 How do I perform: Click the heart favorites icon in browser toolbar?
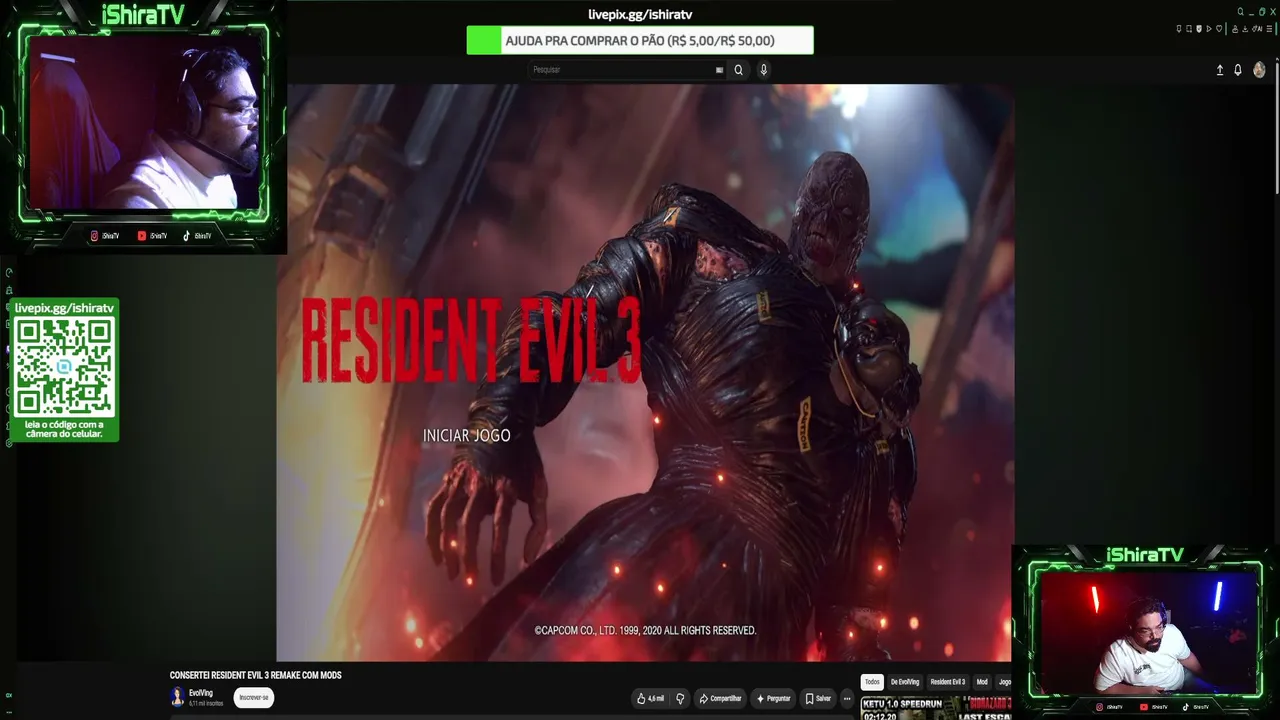(x=1219, y=29)
